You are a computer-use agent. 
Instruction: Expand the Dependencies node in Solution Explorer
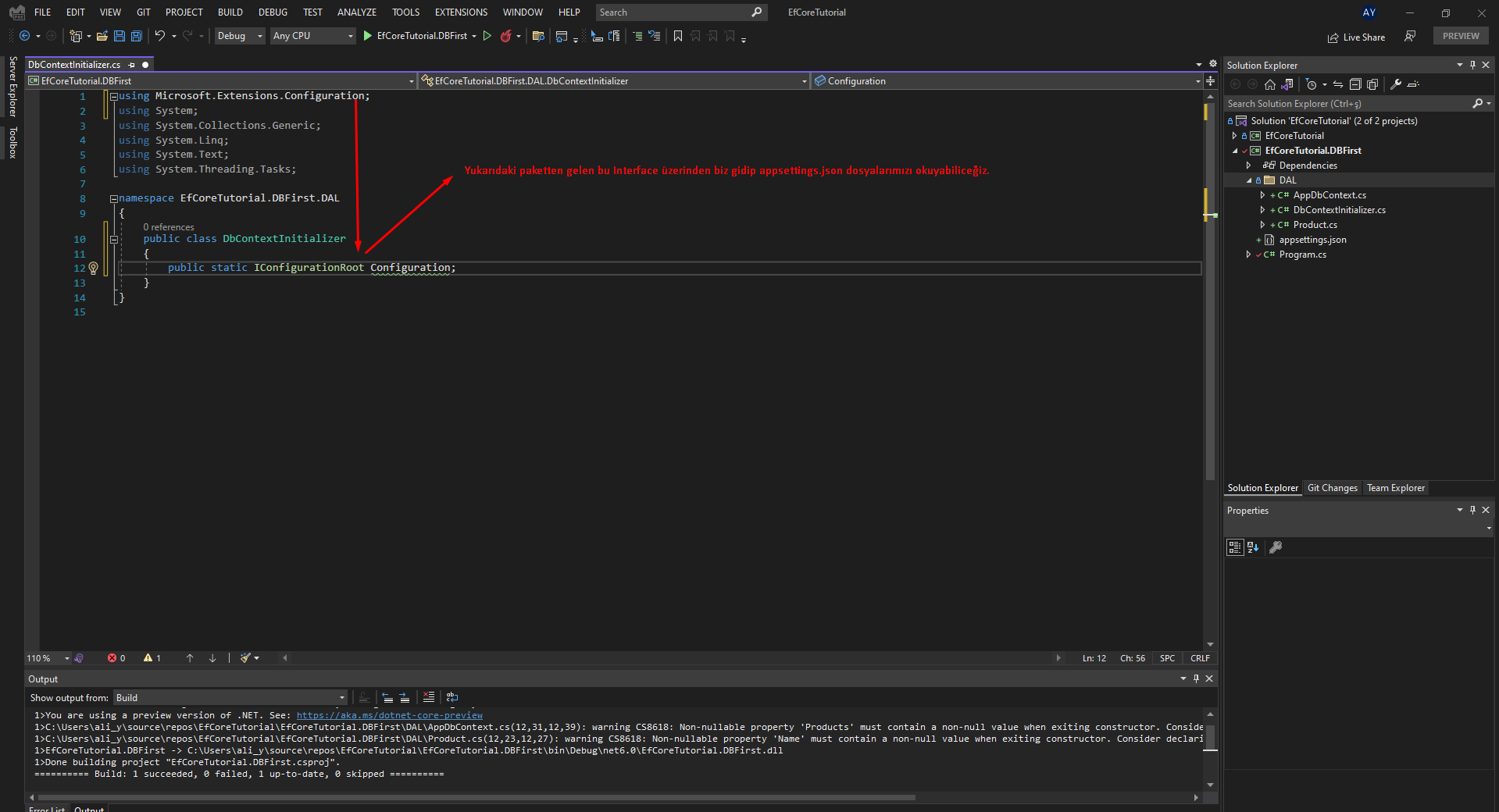click(x=1249, y=165)
